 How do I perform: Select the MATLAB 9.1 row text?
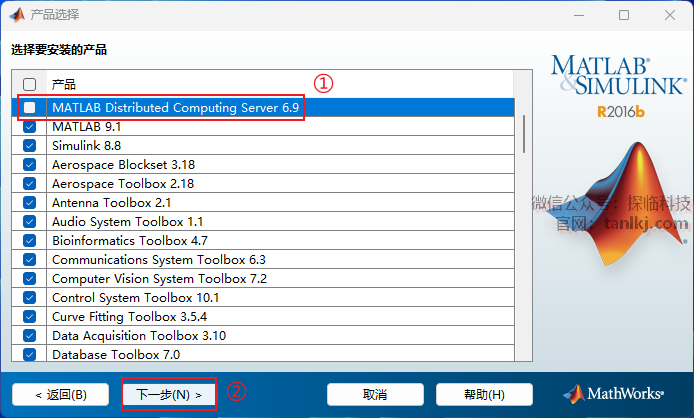[x=86, y=127]
